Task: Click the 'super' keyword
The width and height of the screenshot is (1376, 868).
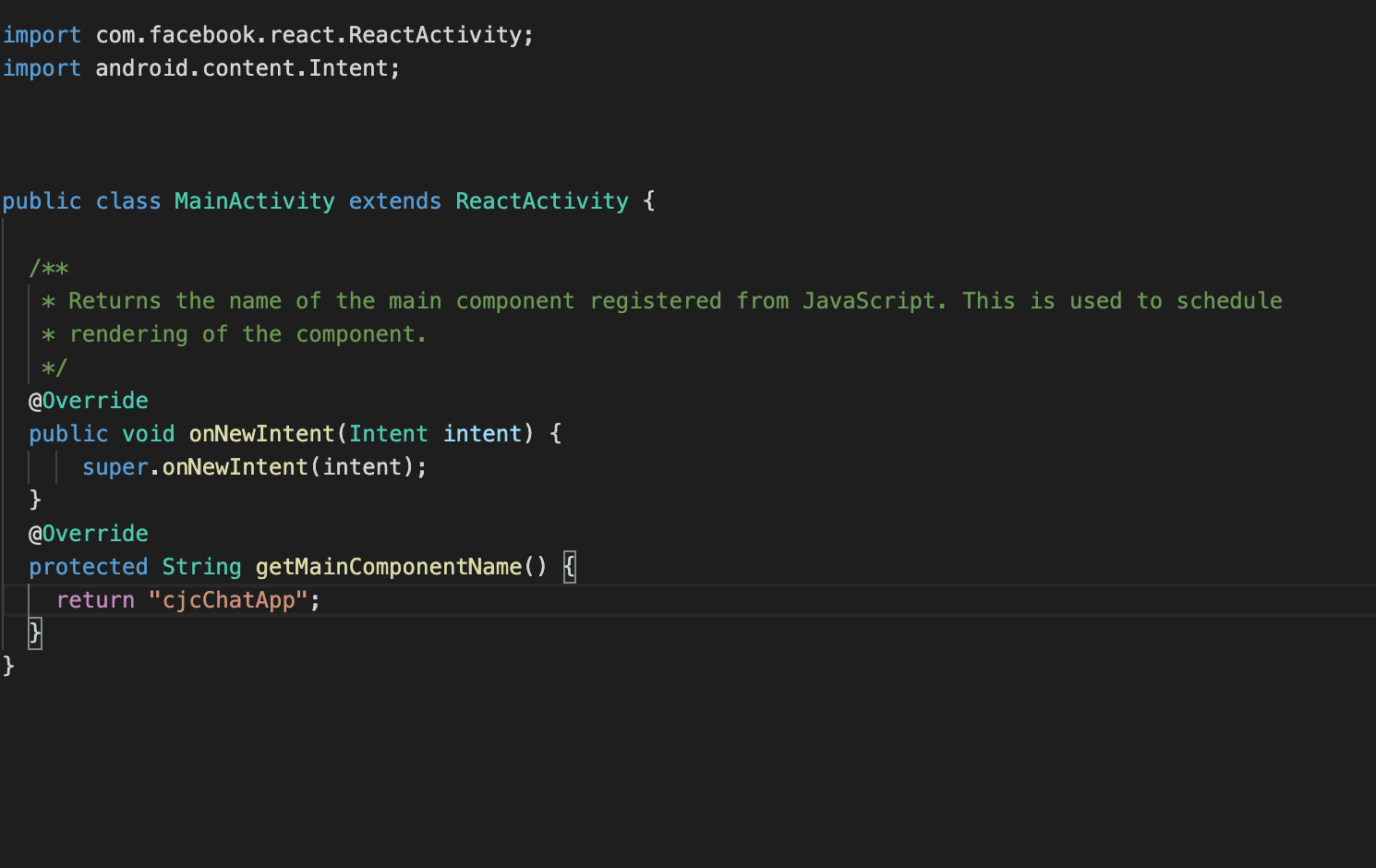Action: 115,467
